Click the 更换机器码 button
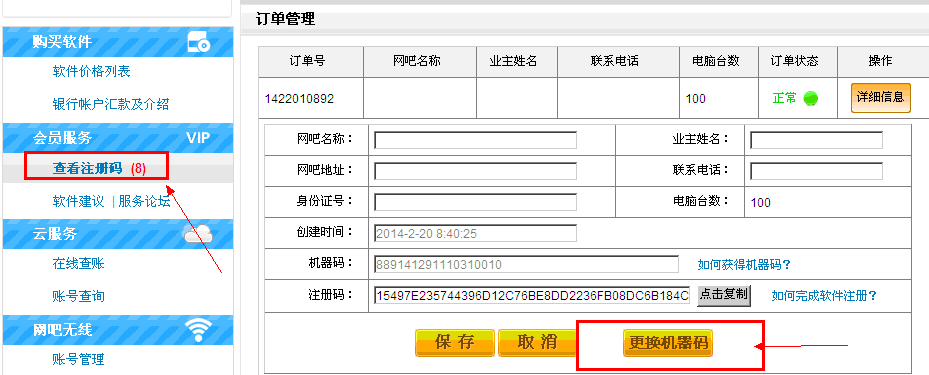The width and height of the screenshot is (929, 375). point(668,343)
